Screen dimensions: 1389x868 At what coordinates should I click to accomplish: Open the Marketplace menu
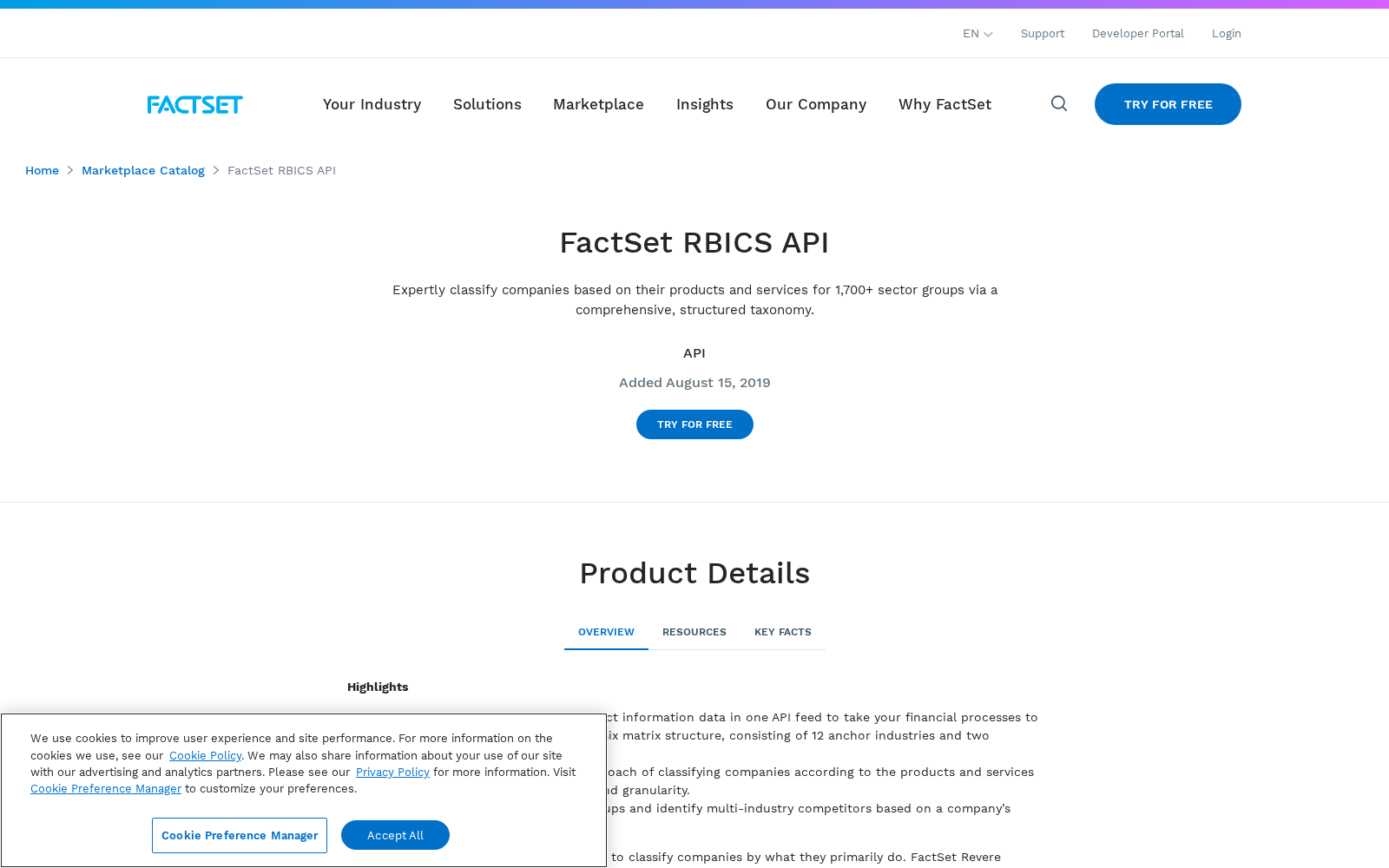coord(598,104)
